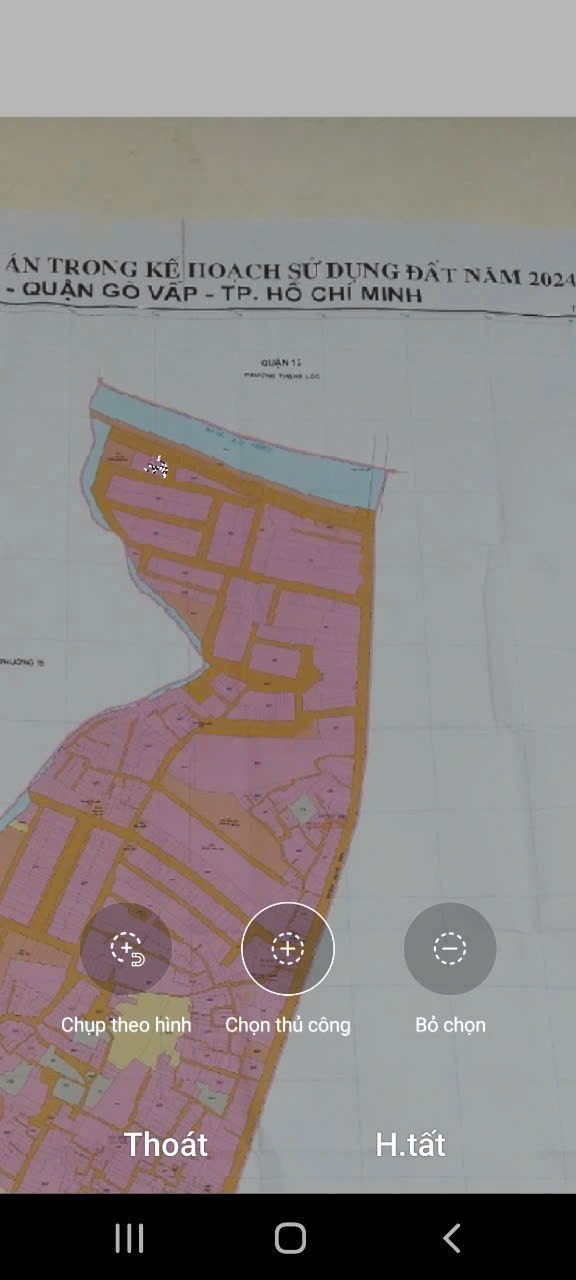Tap the Chụp theo hình lasso icon
The height and width of the screenshot is (1280, 576).
[x=126, y=948]
